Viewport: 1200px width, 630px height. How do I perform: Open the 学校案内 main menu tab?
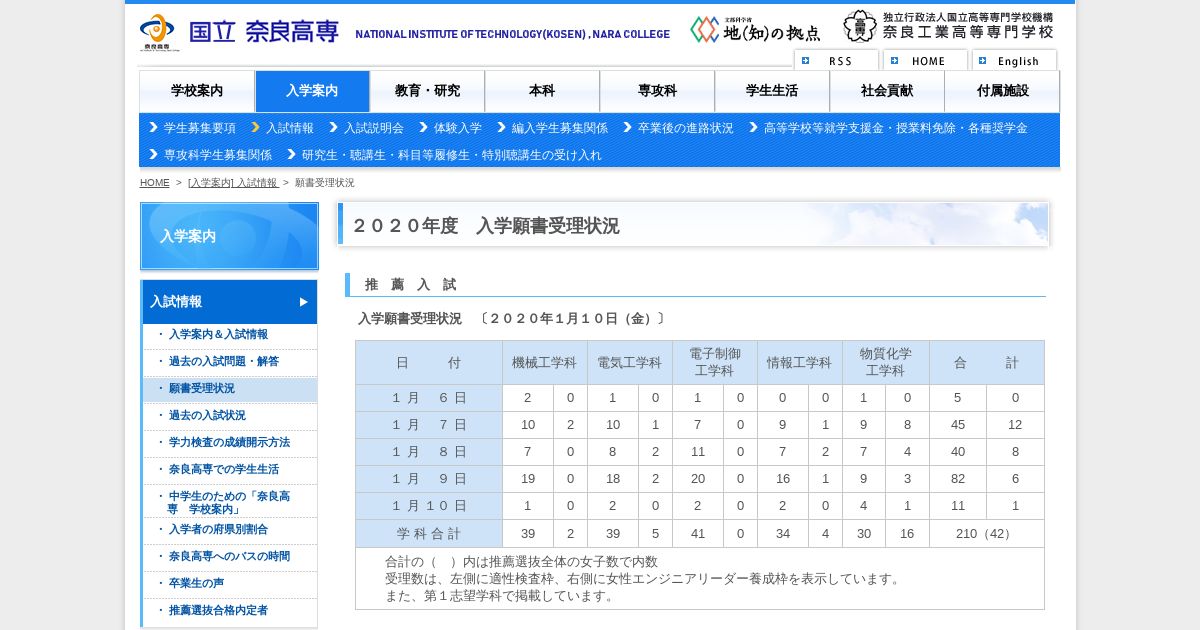coord(197,91)
